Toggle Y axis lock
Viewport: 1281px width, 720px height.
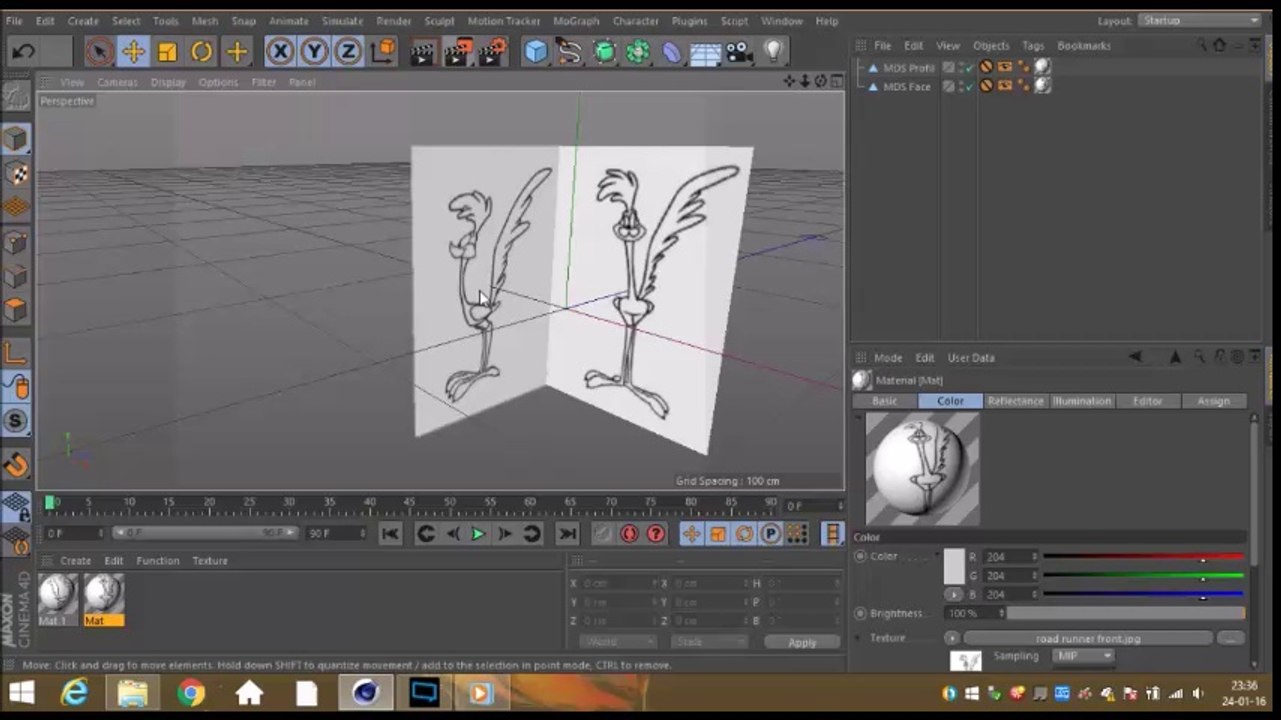click(x=314, y=51)
